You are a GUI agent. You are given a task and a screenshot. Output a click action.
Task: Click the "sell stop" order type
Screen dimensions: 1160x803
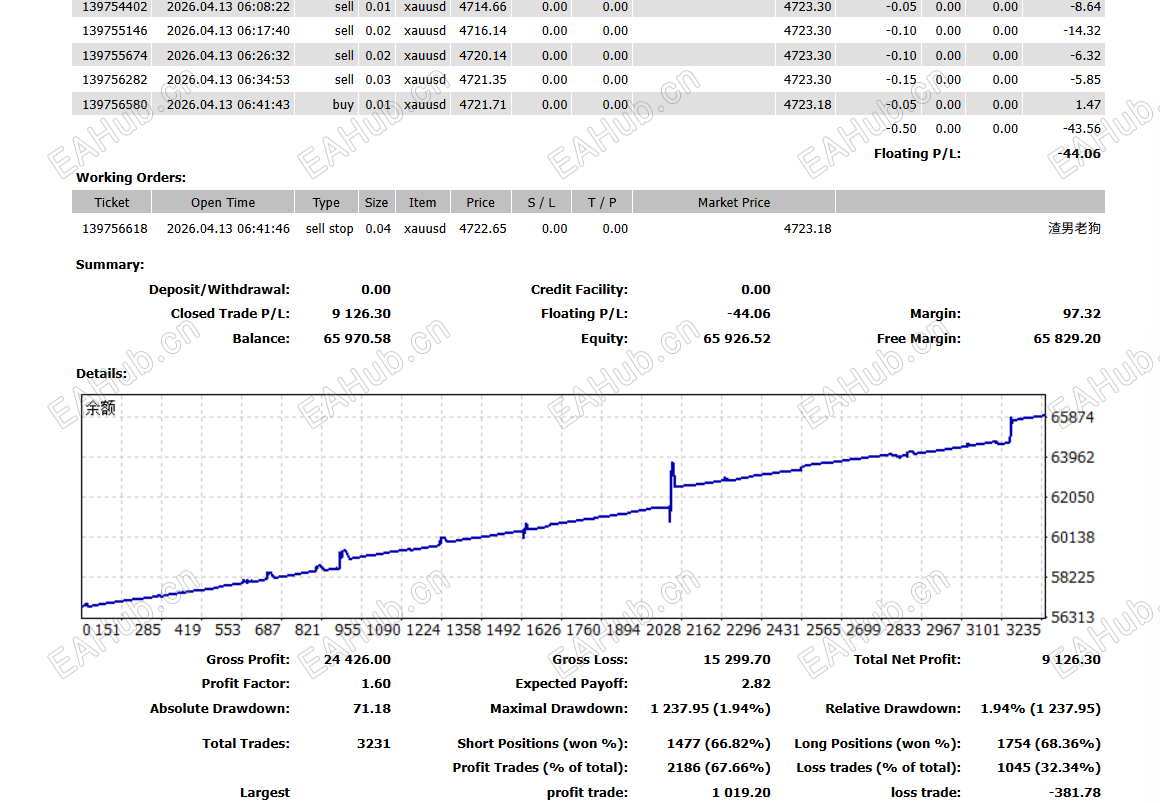(x=329, y=229)
